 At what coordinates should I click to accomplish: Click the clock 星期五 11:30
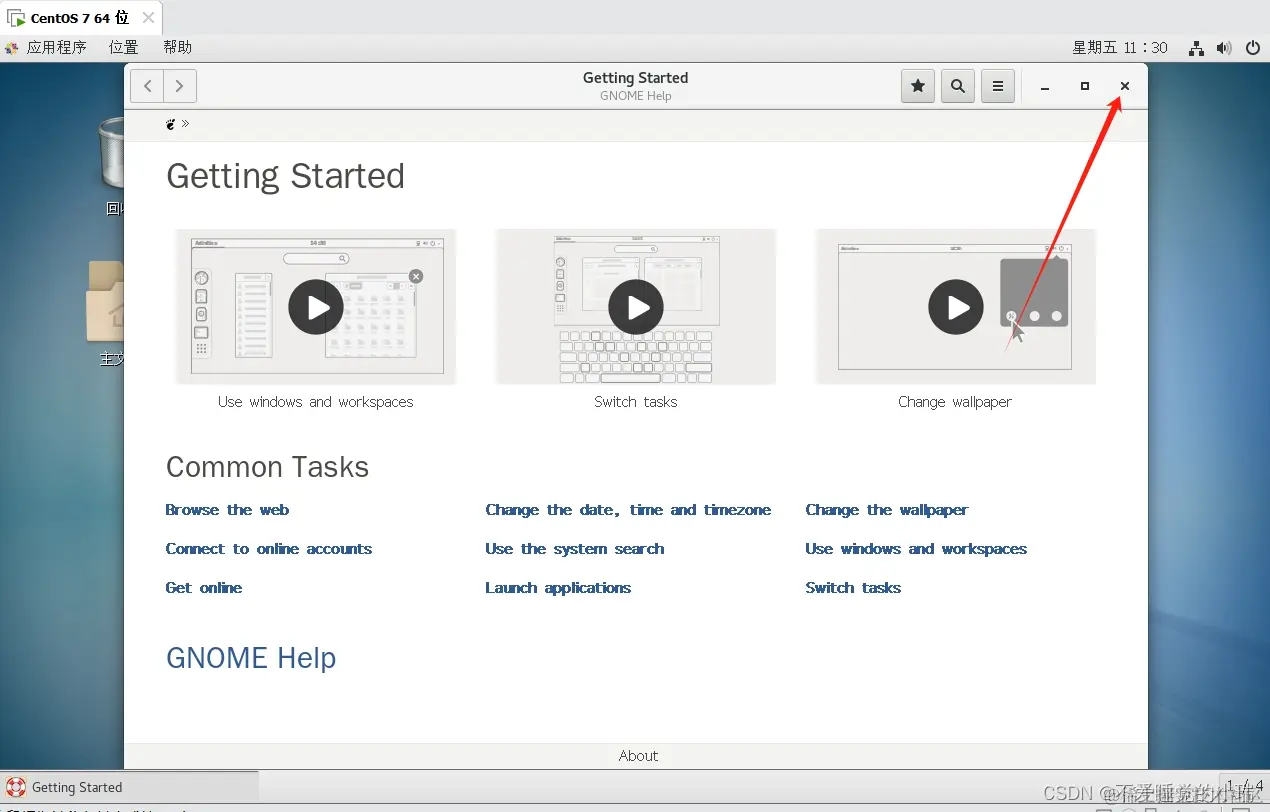pyautogui.click(x=1120, y=47)
